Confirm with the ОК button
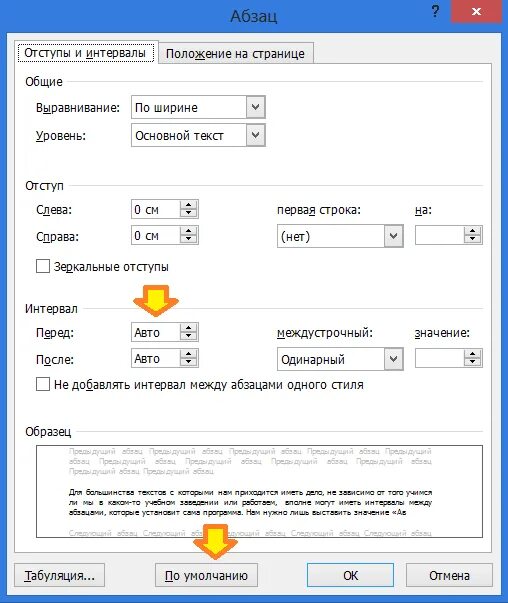 pos(350,575)
